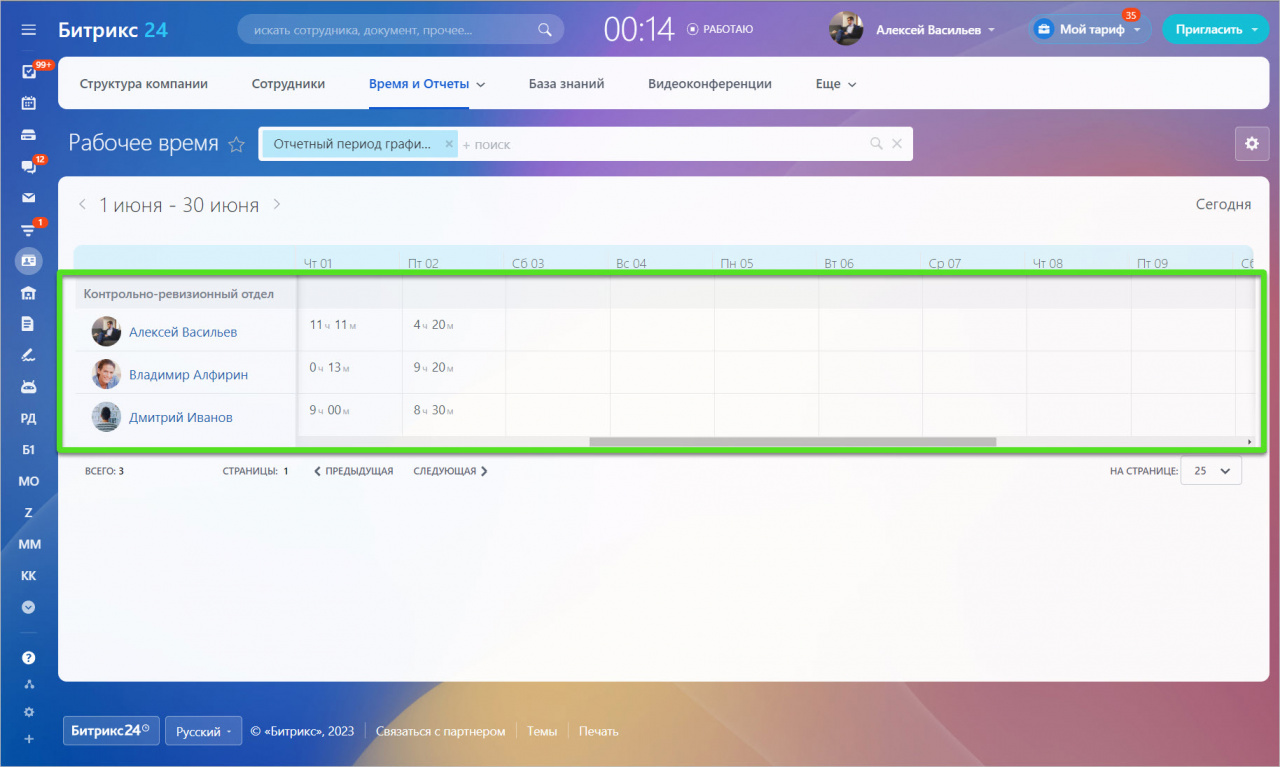Open the МО sidebar shortcut
The width and height of the screenshot is (1280, 767).
[28, 481]
